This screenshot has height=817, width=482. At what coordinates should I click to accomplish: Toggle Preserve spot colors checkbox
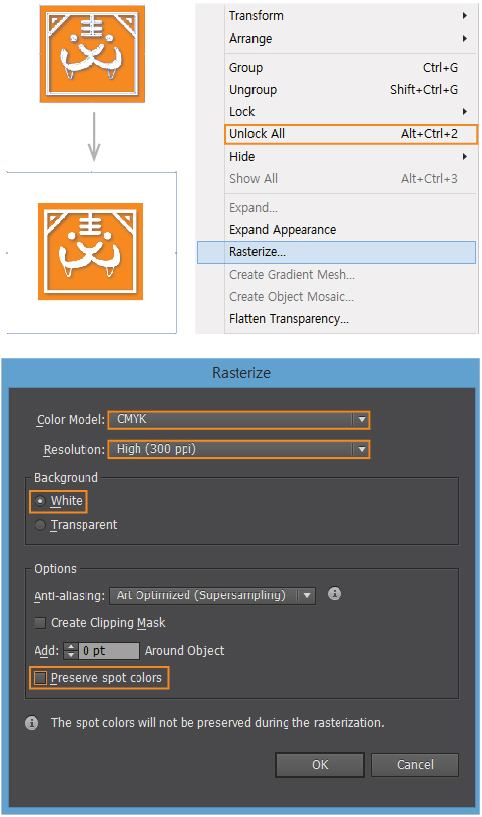click(40, 678)
